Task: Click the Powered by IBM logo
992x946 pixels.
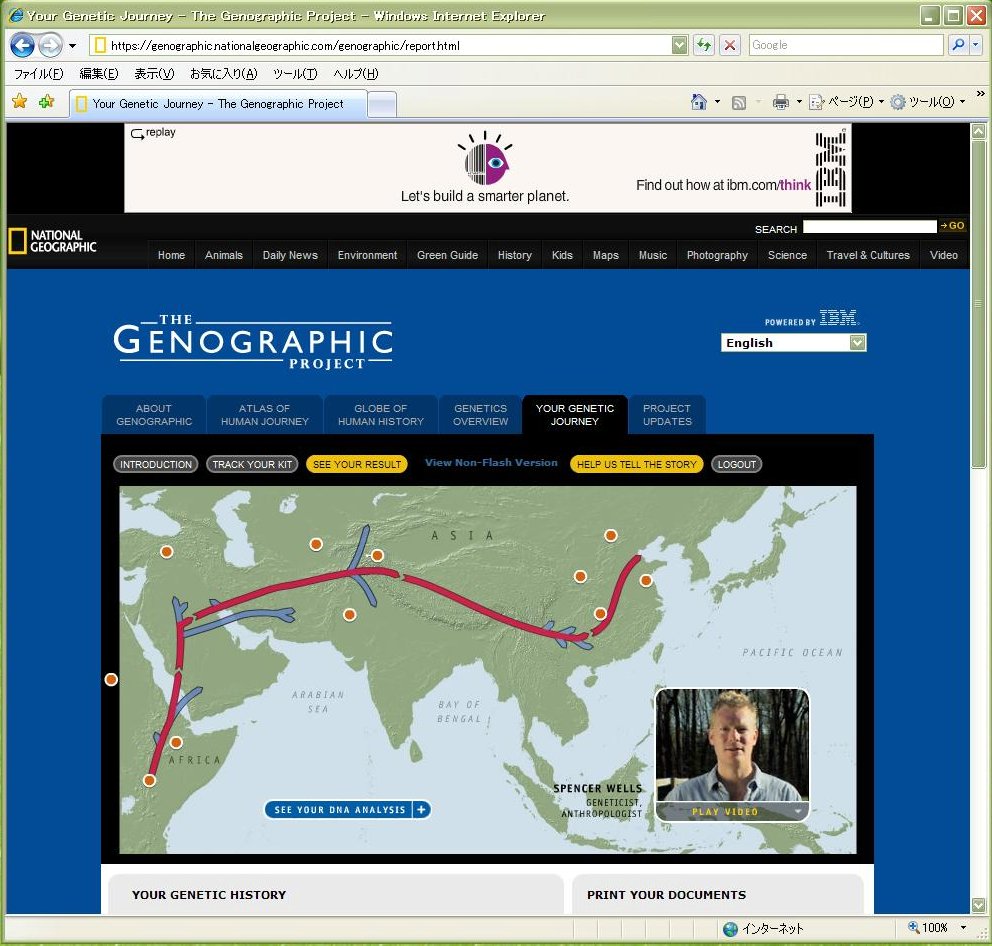Action: point(812,318)
